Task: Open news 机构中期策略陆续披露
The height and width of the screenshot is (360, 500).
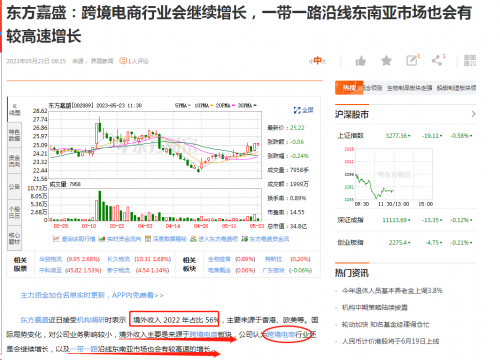Action: coord(375,307)
